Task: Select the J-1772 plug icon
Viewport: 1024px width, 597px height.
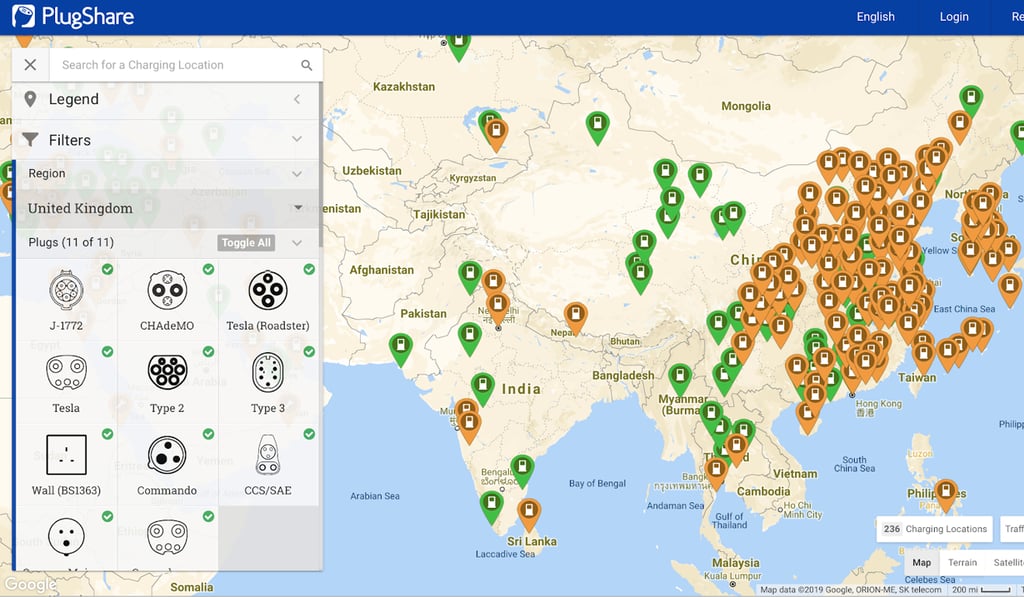Action: coord(66,290)
